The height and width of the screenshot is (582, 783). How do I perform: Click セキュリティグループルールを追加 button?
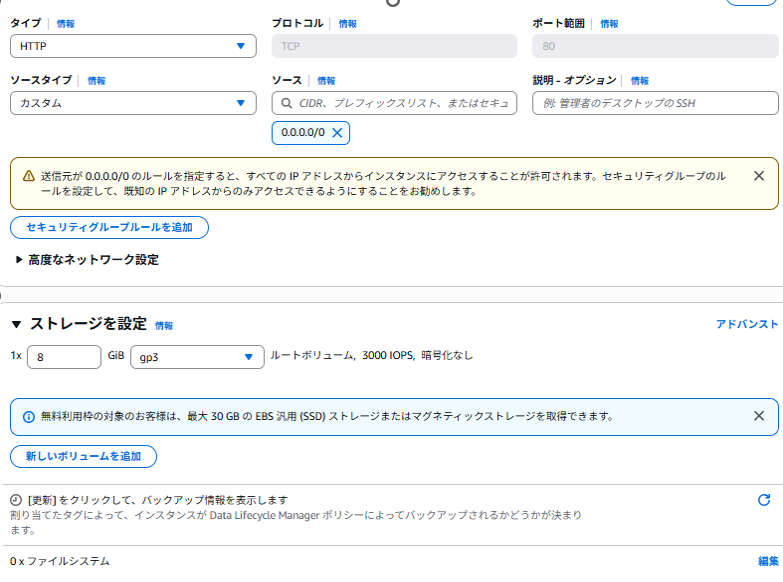tap(109, 227)
